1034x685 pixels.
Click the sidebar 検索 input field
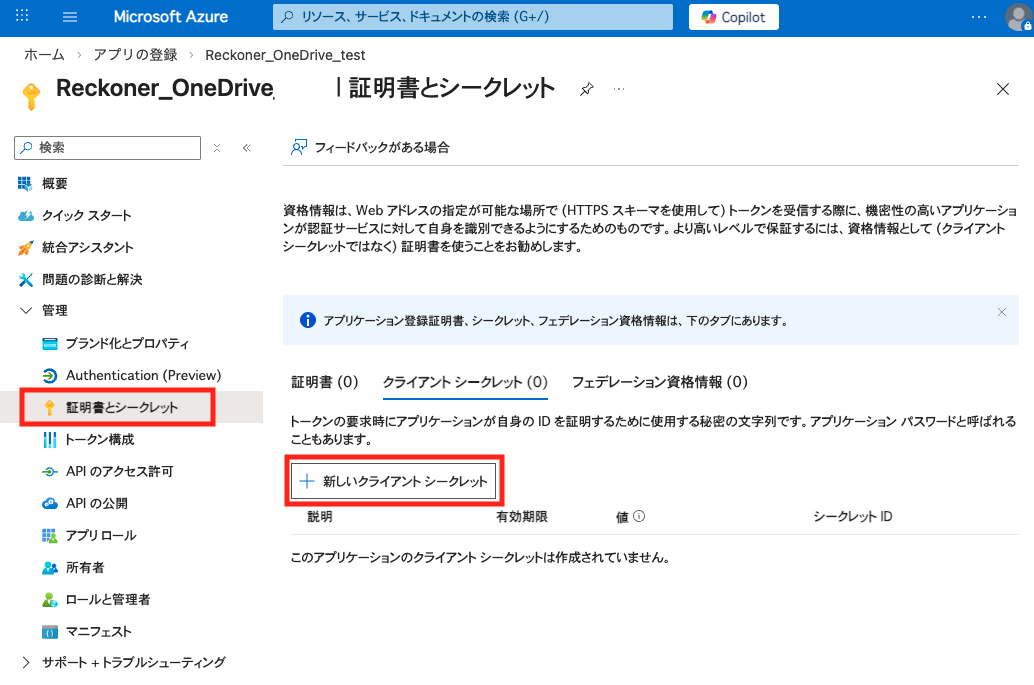coord(107,148)
